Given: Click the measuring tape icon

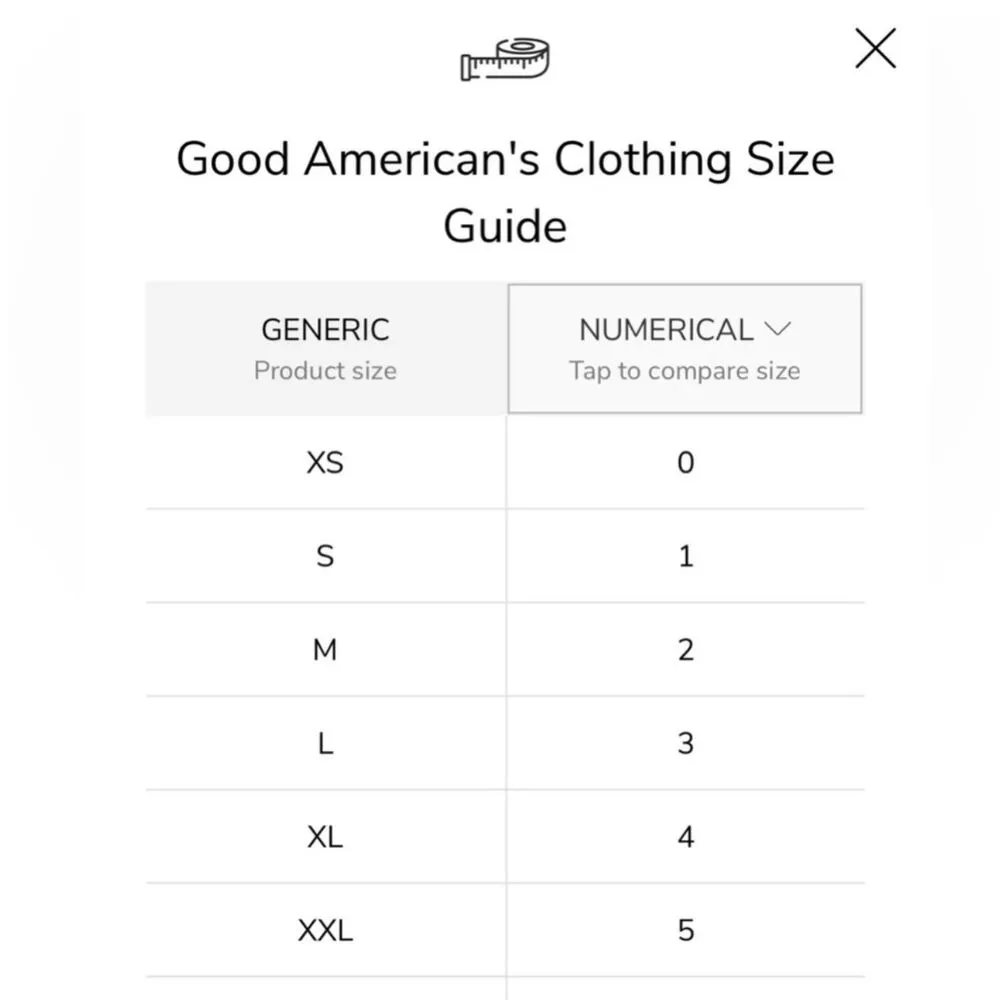Looking at the screenshot, I should coord(504,57).
